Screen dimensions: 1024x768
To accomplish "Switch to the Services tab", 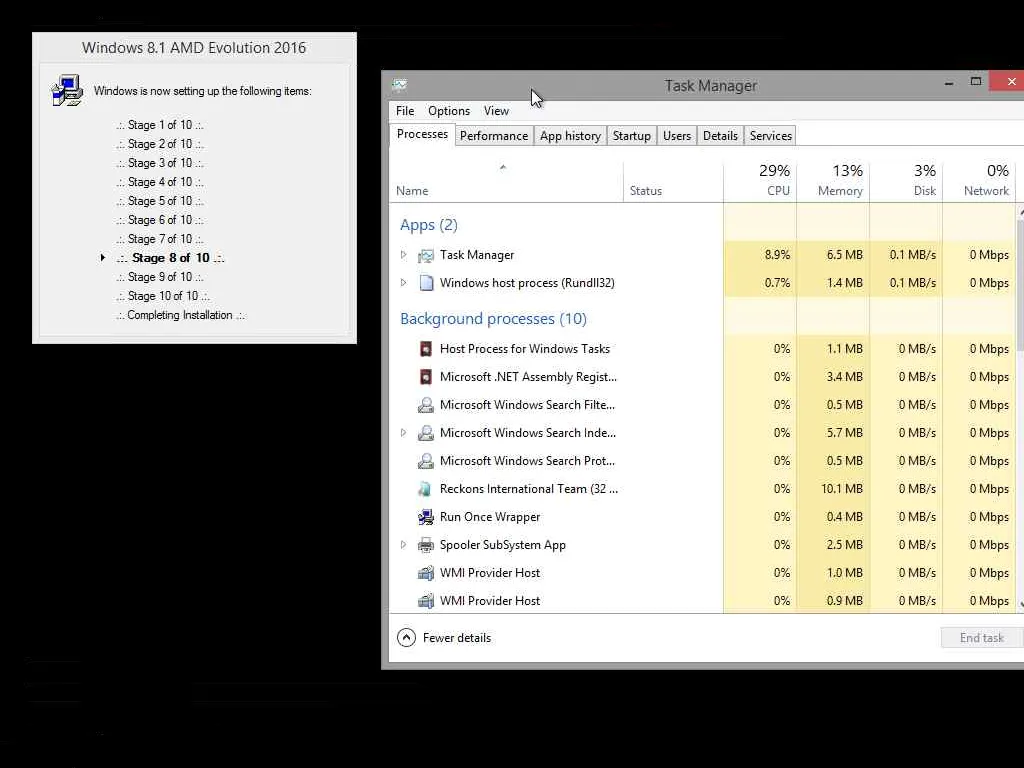I will click(771, 136).
